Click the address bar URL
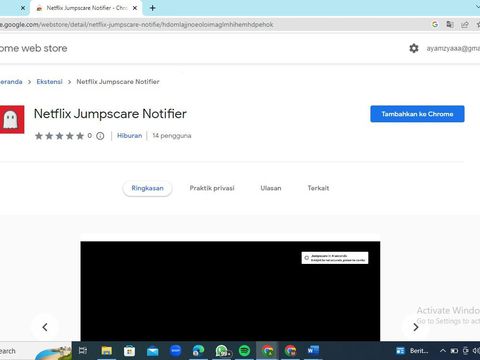 137,24
